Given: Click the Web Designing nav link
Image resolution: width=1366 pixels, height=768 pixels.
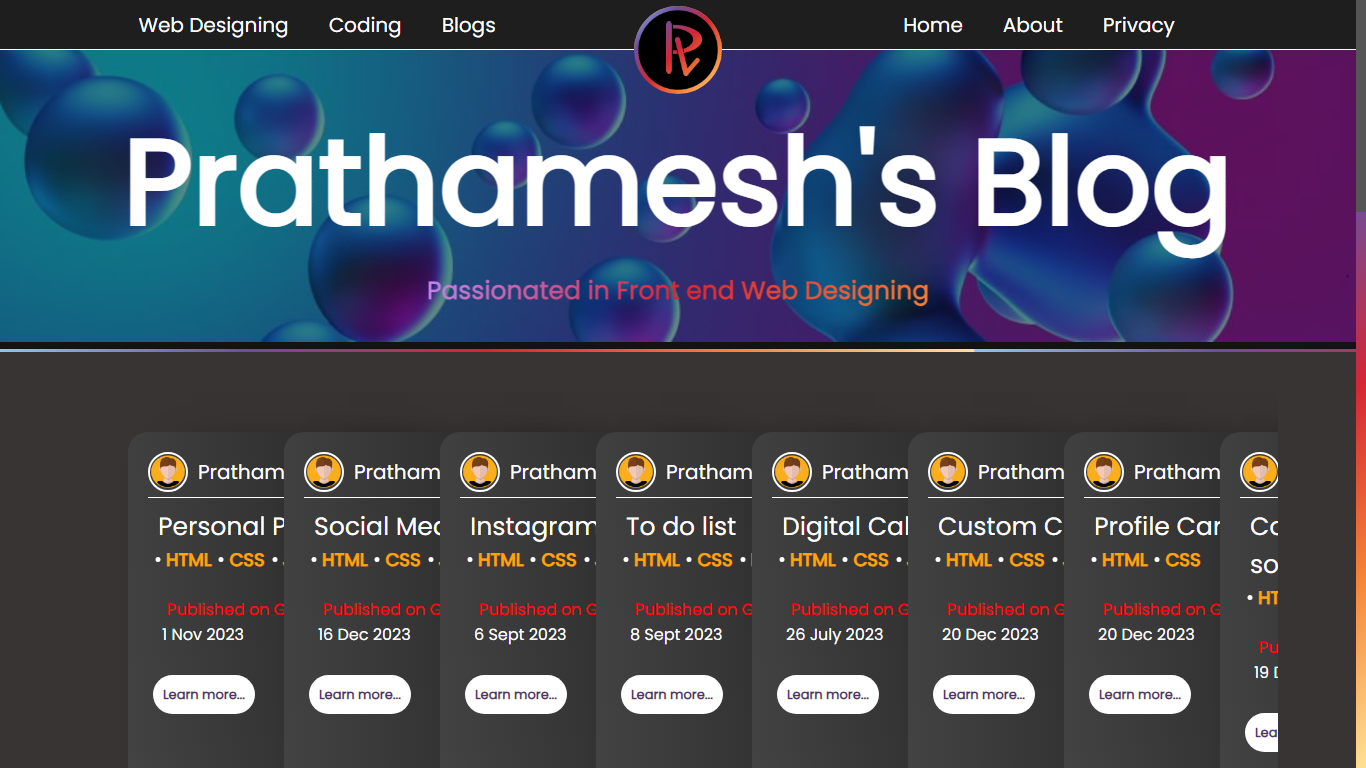Looking at the screenshot, I should (213, 25).
